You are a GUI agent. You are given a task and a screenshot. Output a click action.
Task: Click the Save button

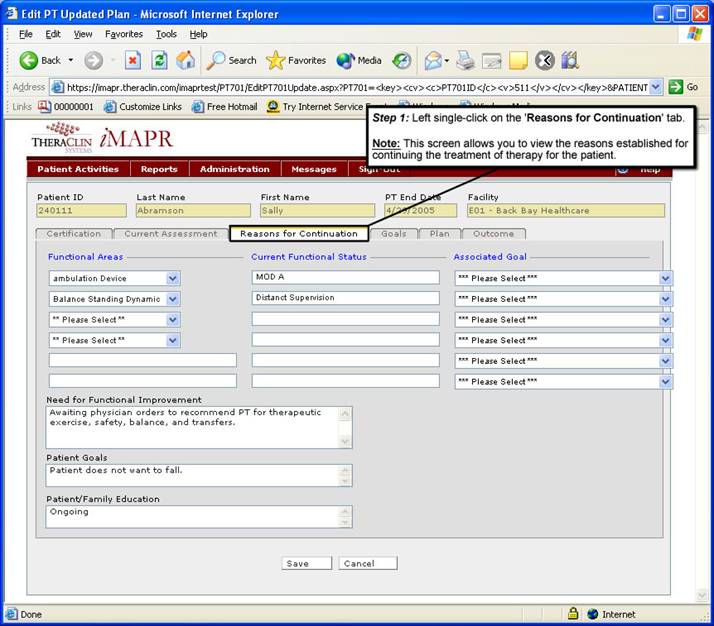pos(298,563)
